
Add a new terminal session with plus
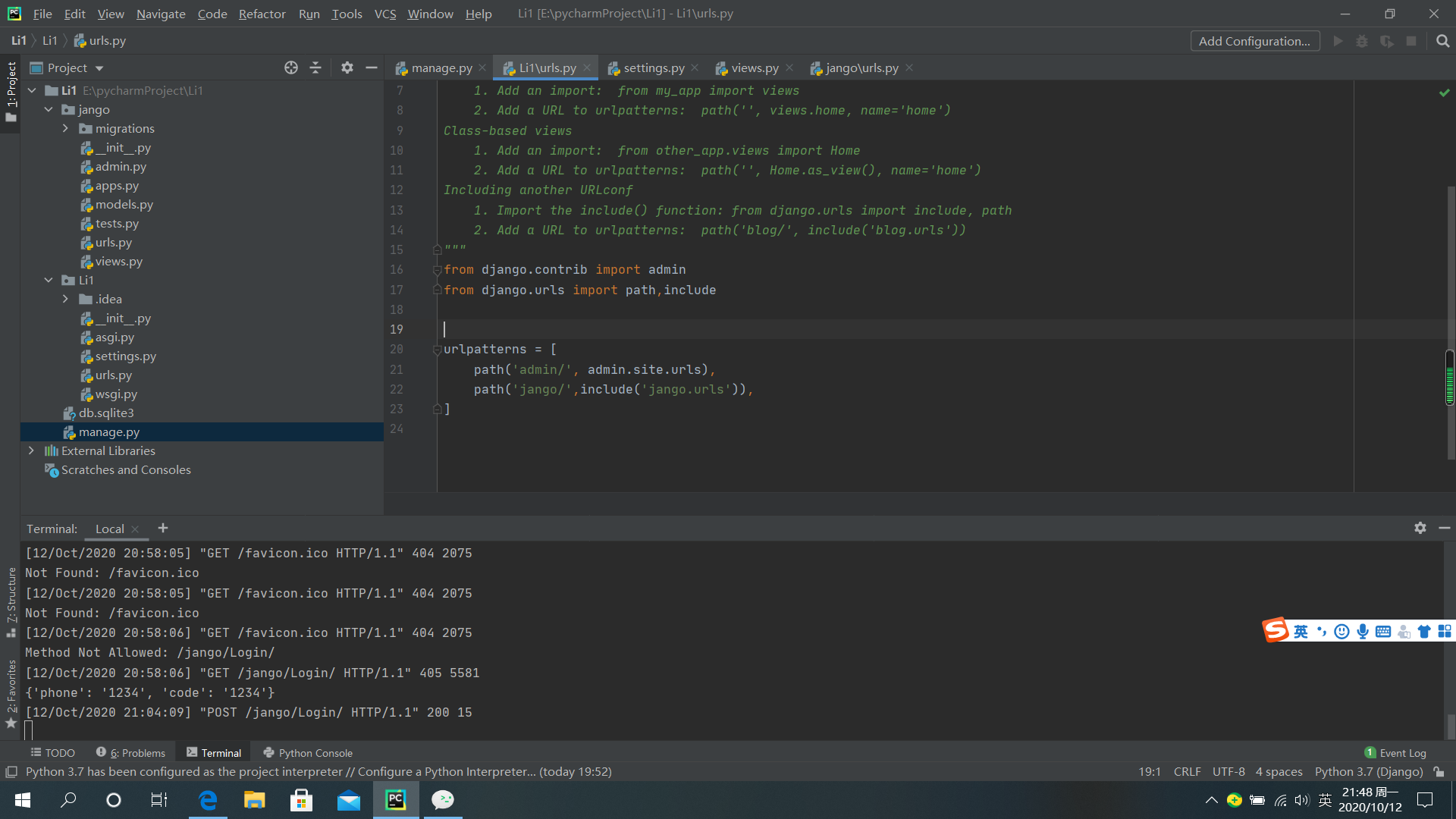pyautogui.click(x=163, y=528)
